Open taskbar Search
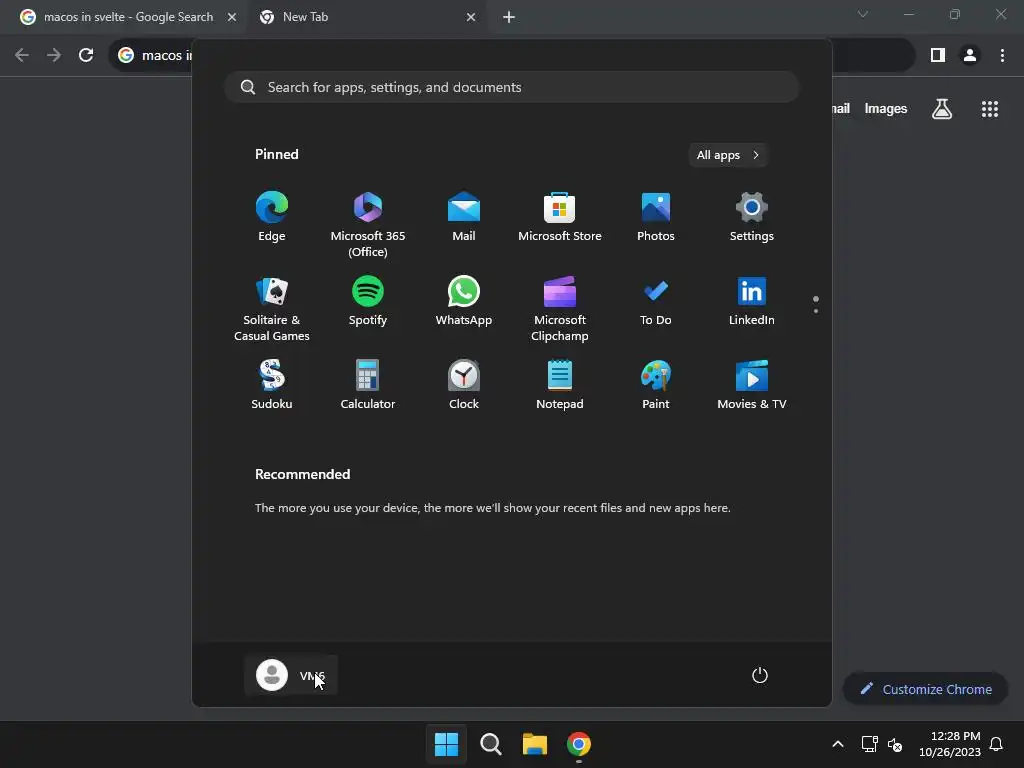This screenshot has width=1024, height=768. [x=490, y=744]
